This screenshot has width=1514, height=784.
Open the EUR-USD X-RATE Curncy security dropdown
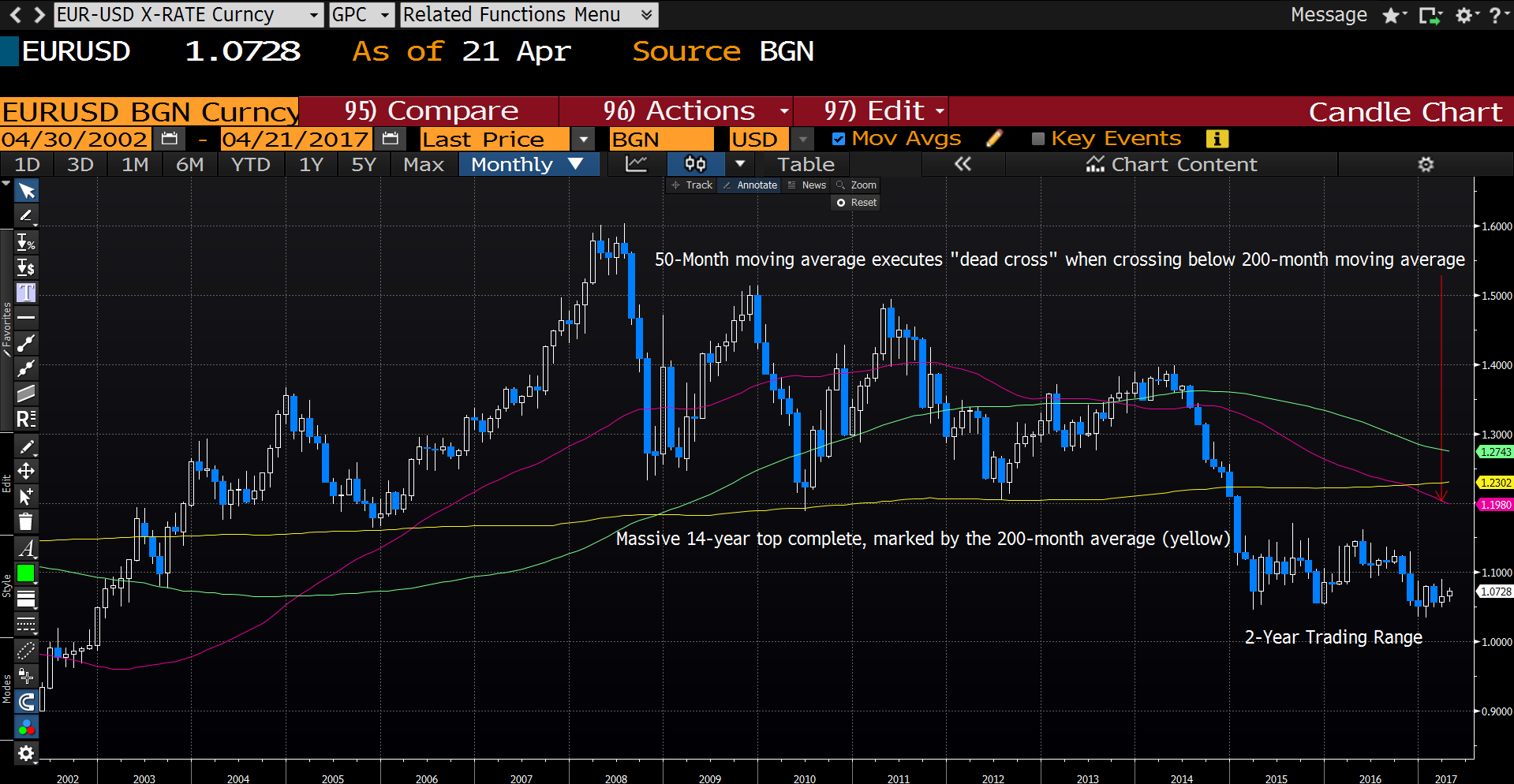189,14
